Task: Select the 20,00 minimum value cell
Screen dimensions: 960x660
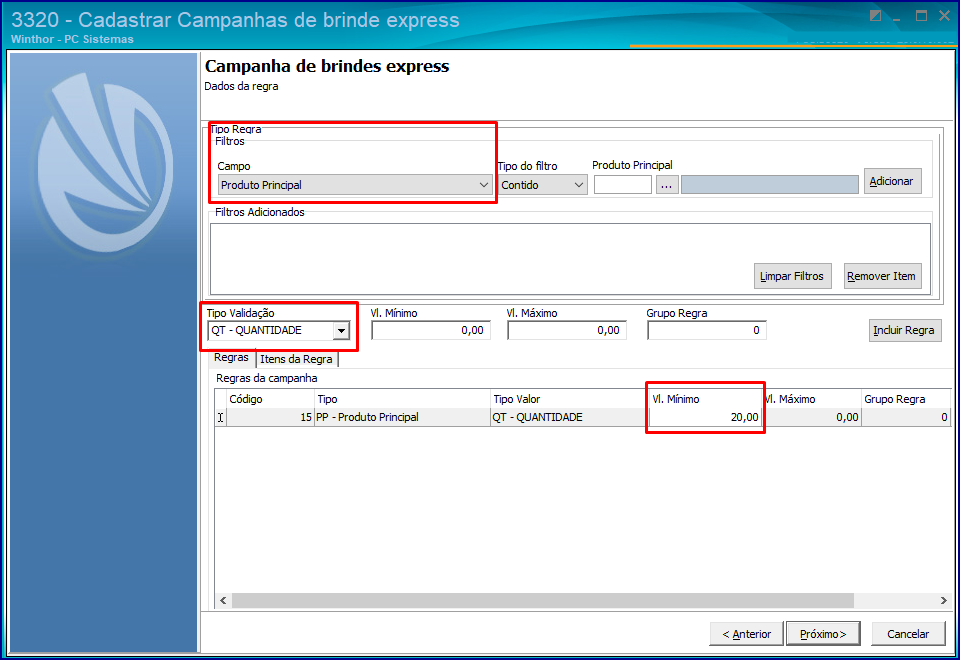Action: [704, 418]
